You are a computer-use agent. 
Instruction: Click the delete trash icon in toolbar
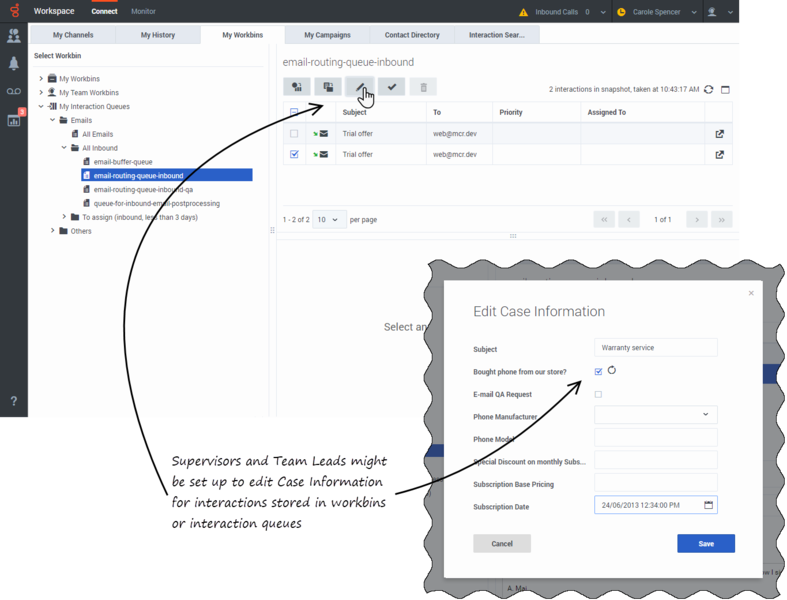click(423, 87)
